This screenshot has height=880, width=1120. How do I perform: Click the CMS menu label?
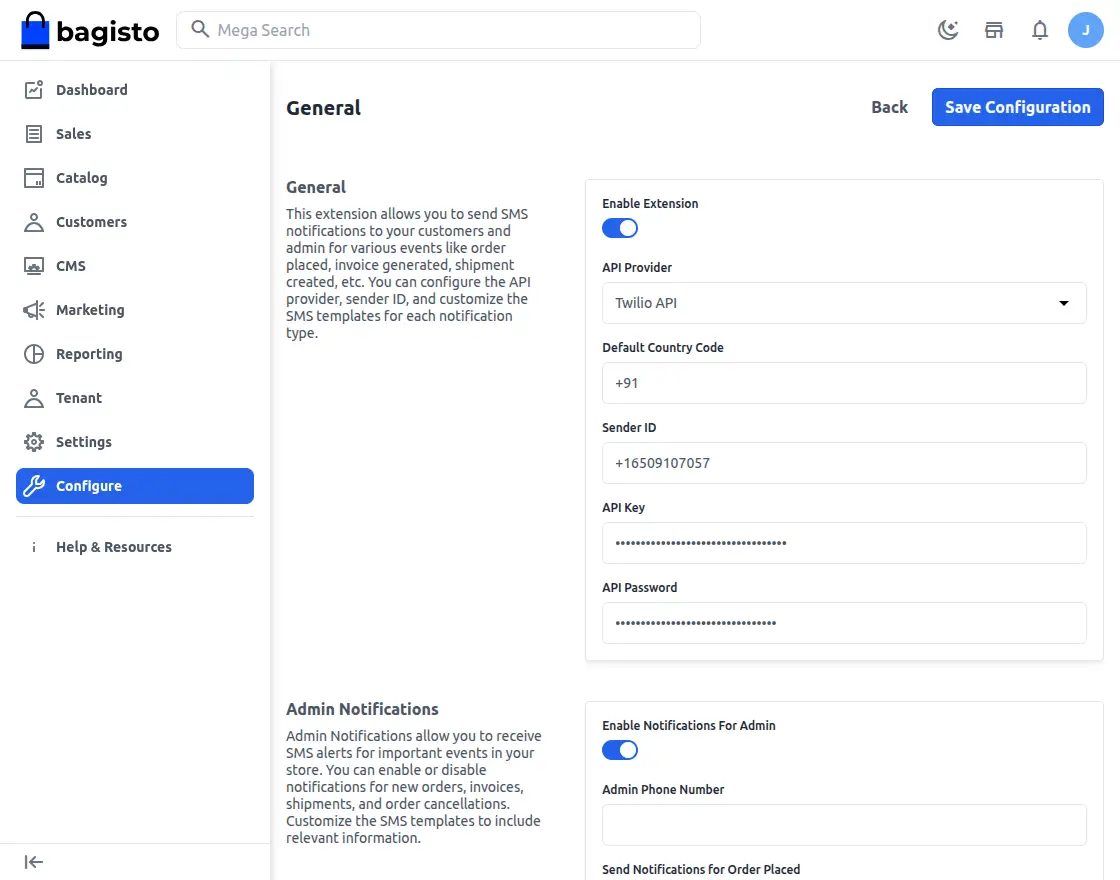click(71, 266)
